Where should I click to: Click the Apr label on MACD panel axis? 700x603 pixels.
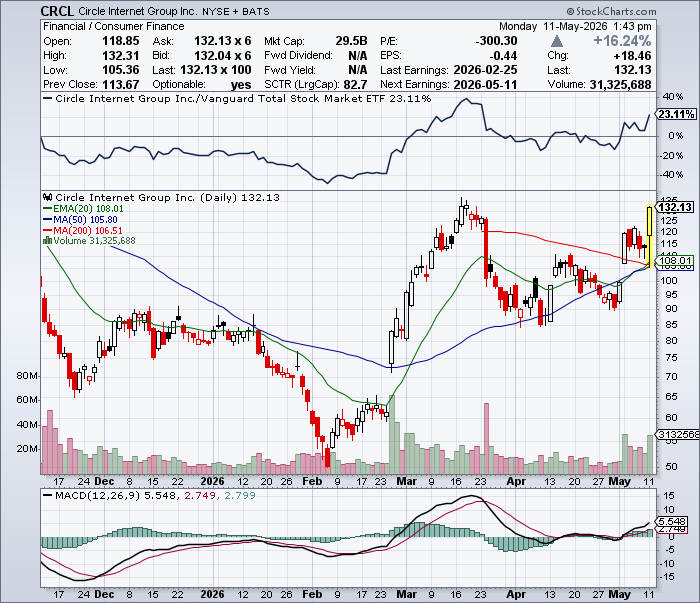point(516,594)
